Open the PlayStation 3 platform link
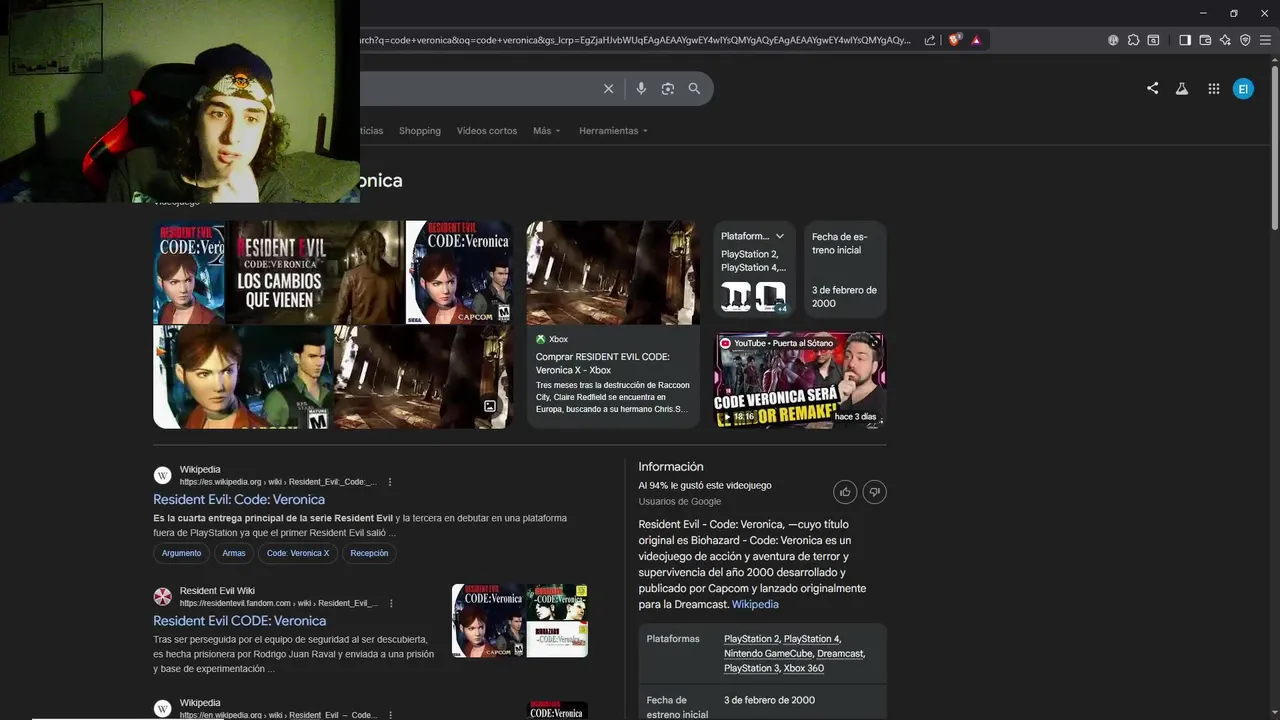The width and height of the screenshot is (1280, 720). [x=751, y=668]
